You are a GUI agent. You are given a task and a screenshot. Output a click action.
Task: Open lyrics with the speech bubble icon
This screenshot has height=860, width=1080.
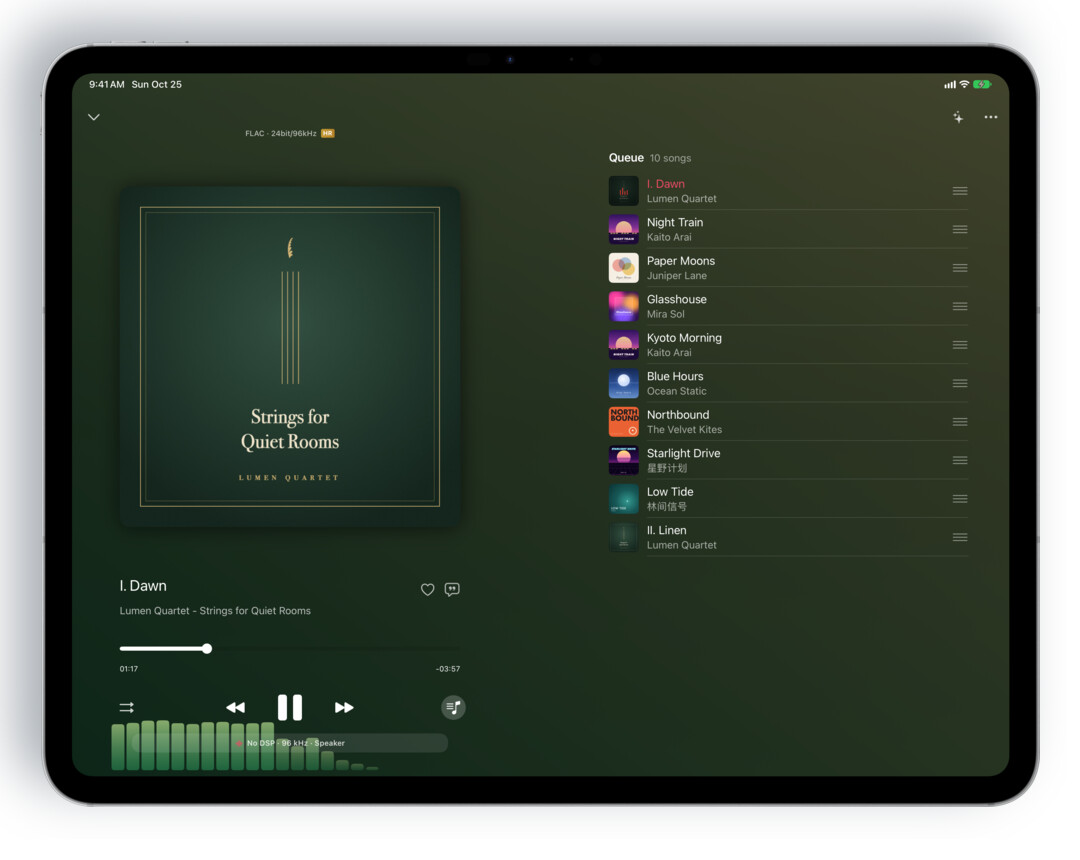452,589
